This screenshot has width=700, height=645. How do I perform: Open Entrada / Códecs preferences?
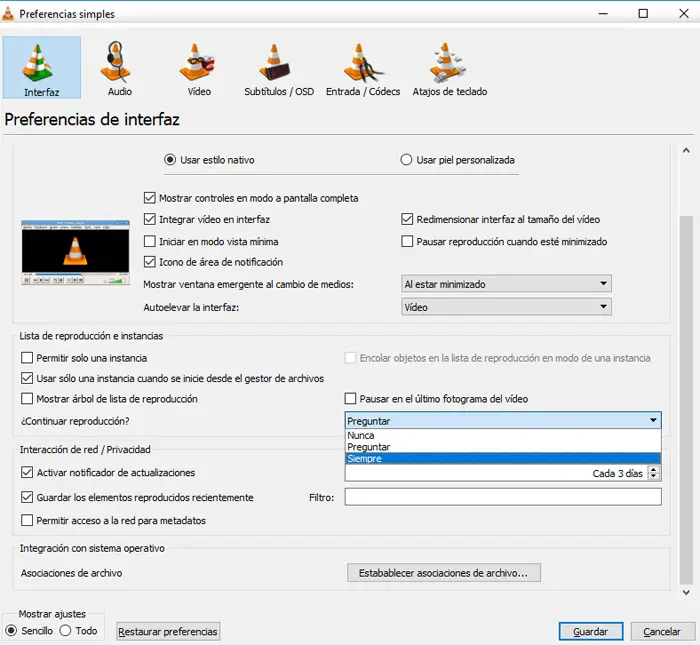pos(363,67)
